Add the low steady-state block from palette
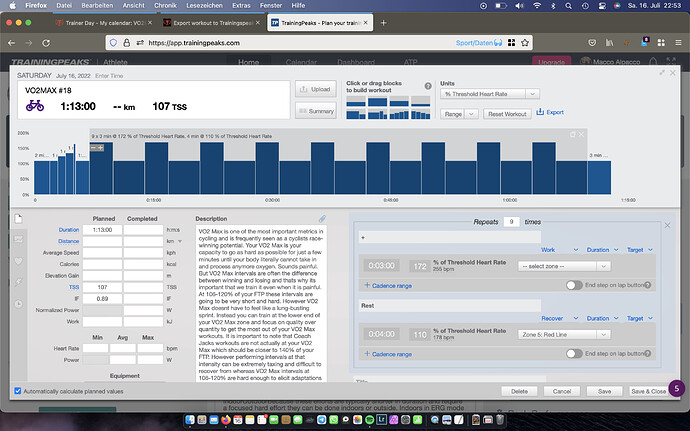Image resolution: width=690 pixels, height=431 pixels. point(356,101)
